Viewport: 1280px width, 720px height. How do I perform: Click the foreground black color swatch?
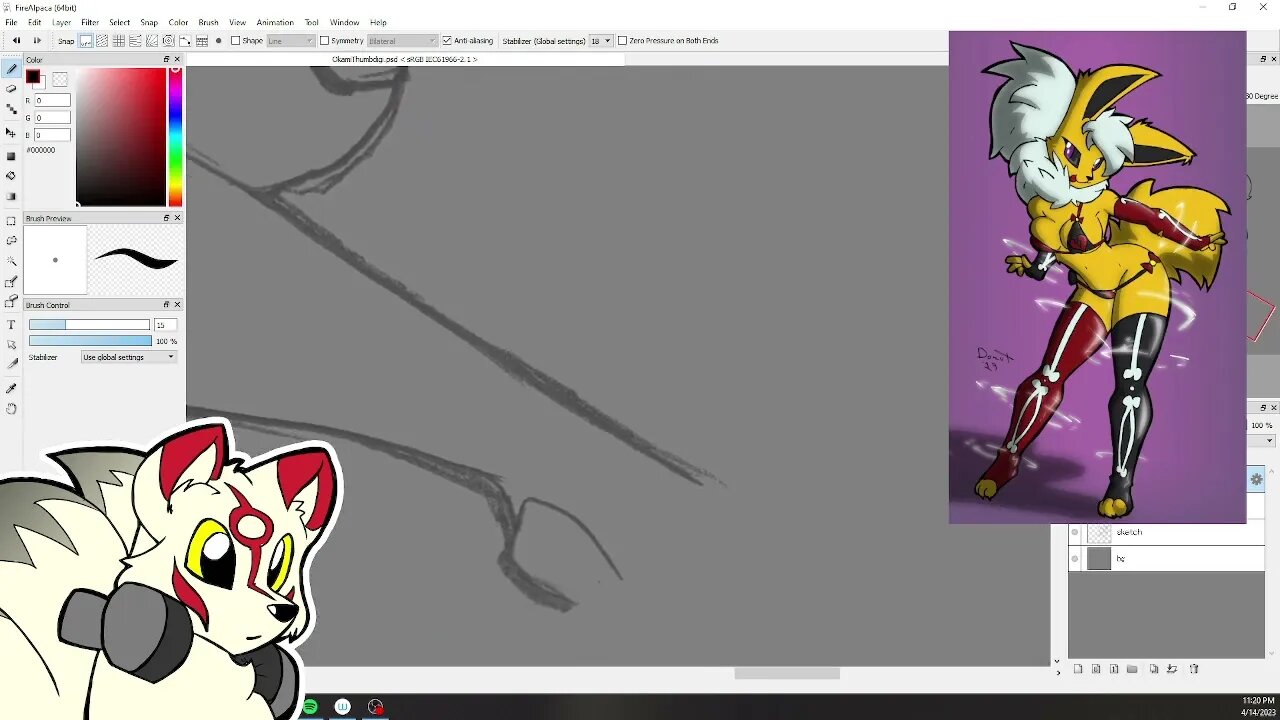pos(33,77)
